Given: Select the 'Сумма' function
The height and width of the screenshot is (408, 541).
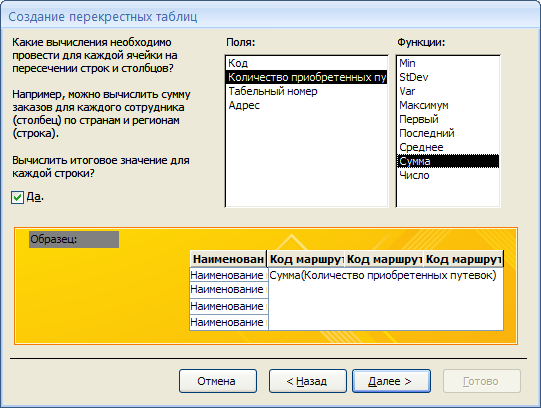Looking at the screenshot, I should (448, 161).
